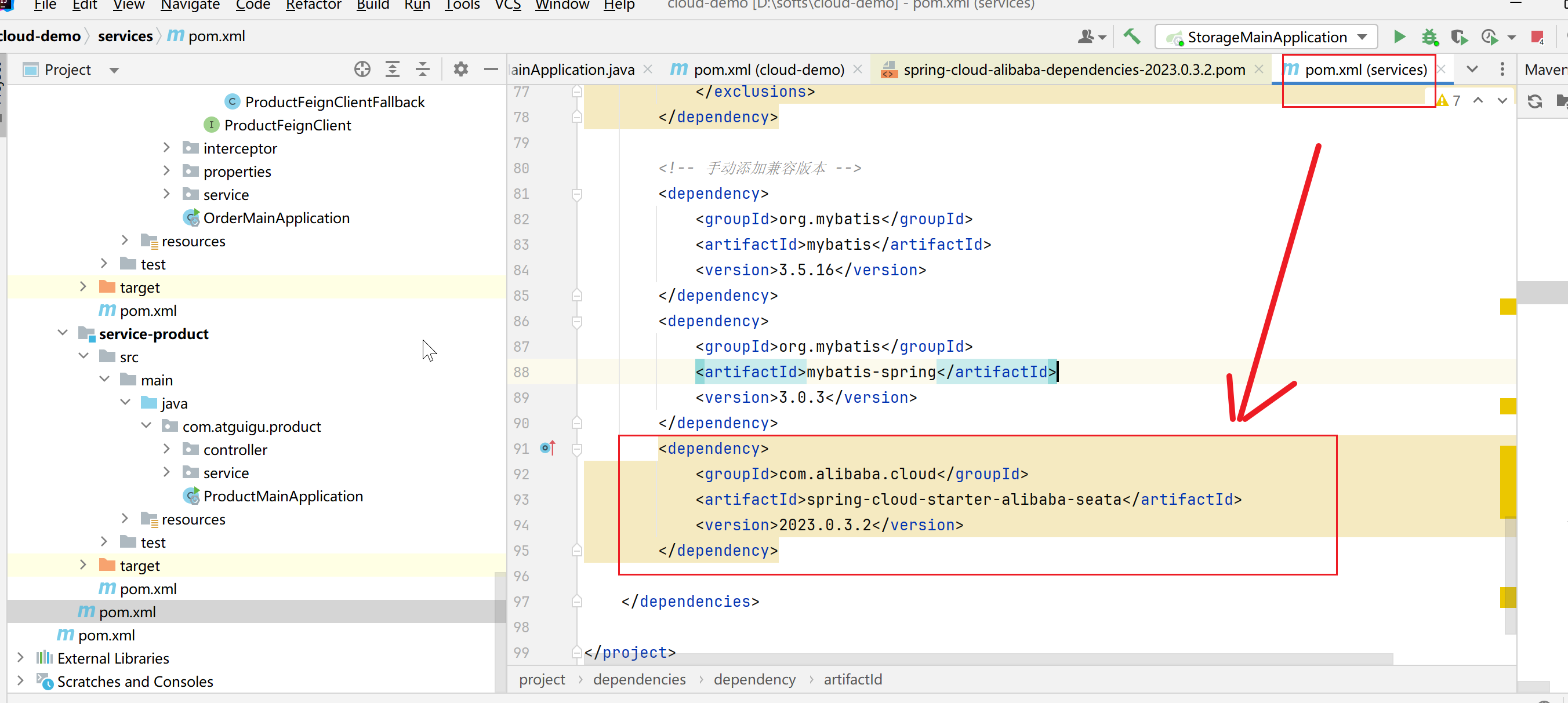
Task: Hide the Project panel with minus icon
Action: [491, 70]
